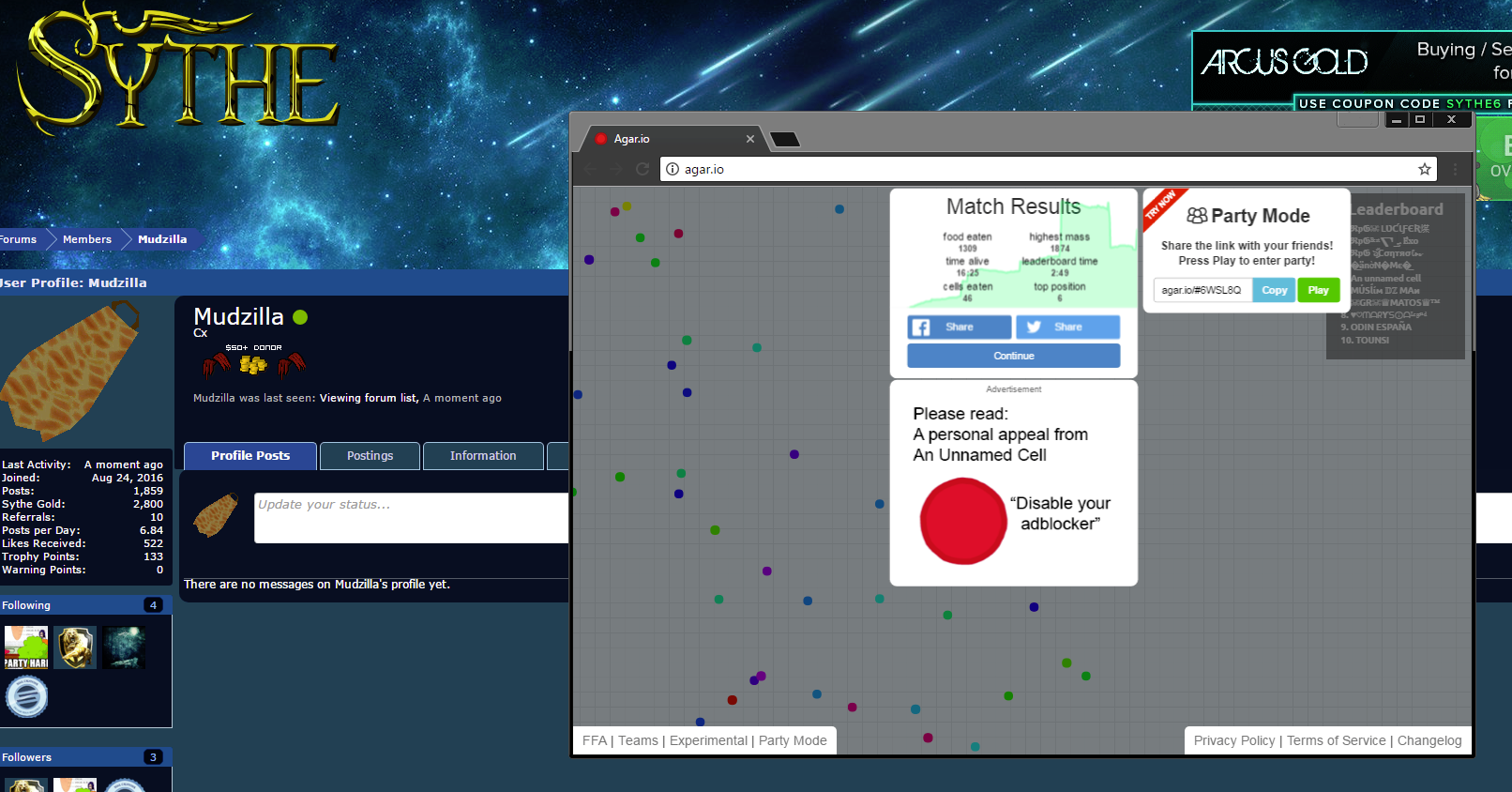
Task: Open the Followers count badge
Action: pos(154,757)
